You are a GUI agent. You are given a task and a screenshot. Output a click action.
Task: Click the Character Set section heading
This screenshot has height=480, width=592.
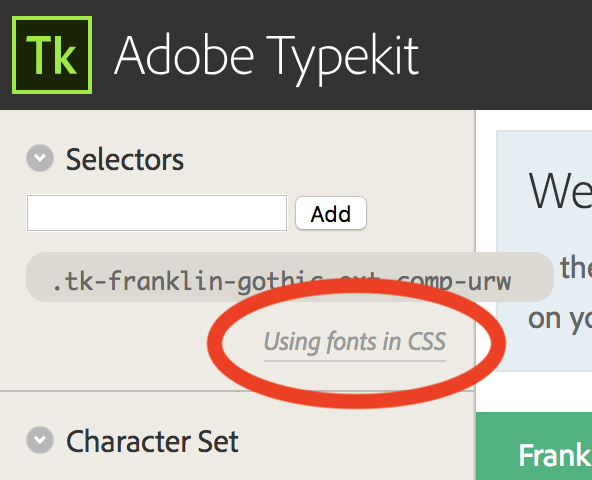pos(152,441)
